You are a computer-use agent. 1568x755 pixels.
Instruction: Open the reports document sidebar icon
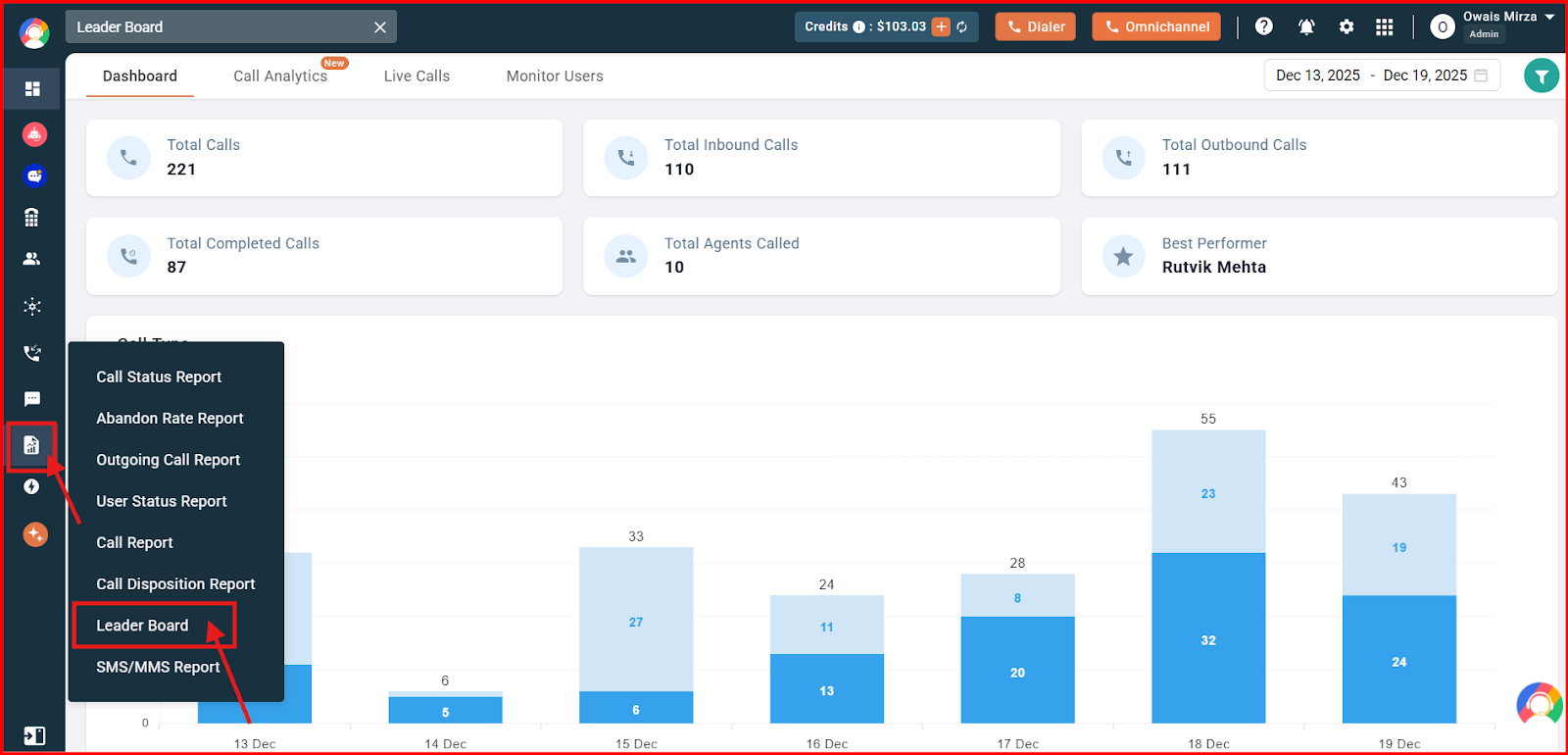click(31, 446)
